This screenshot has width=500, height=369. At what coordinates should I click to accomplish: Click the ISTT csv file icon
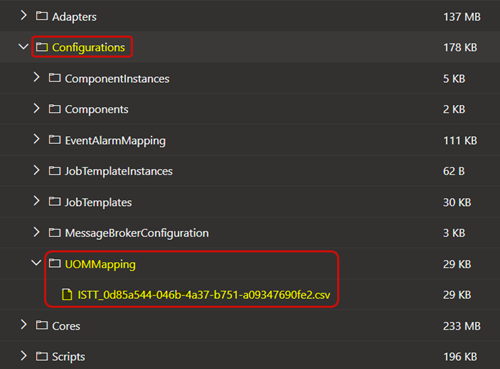pyautogui.click(x=67, y=294)
